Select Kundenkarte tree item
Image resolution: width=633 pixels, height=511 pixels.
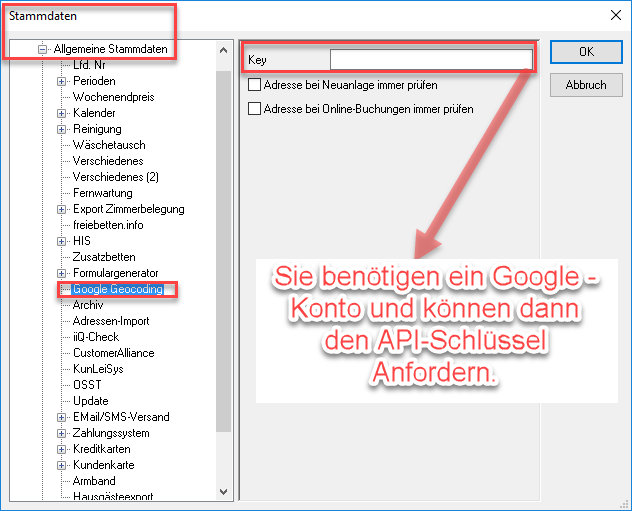103,465
